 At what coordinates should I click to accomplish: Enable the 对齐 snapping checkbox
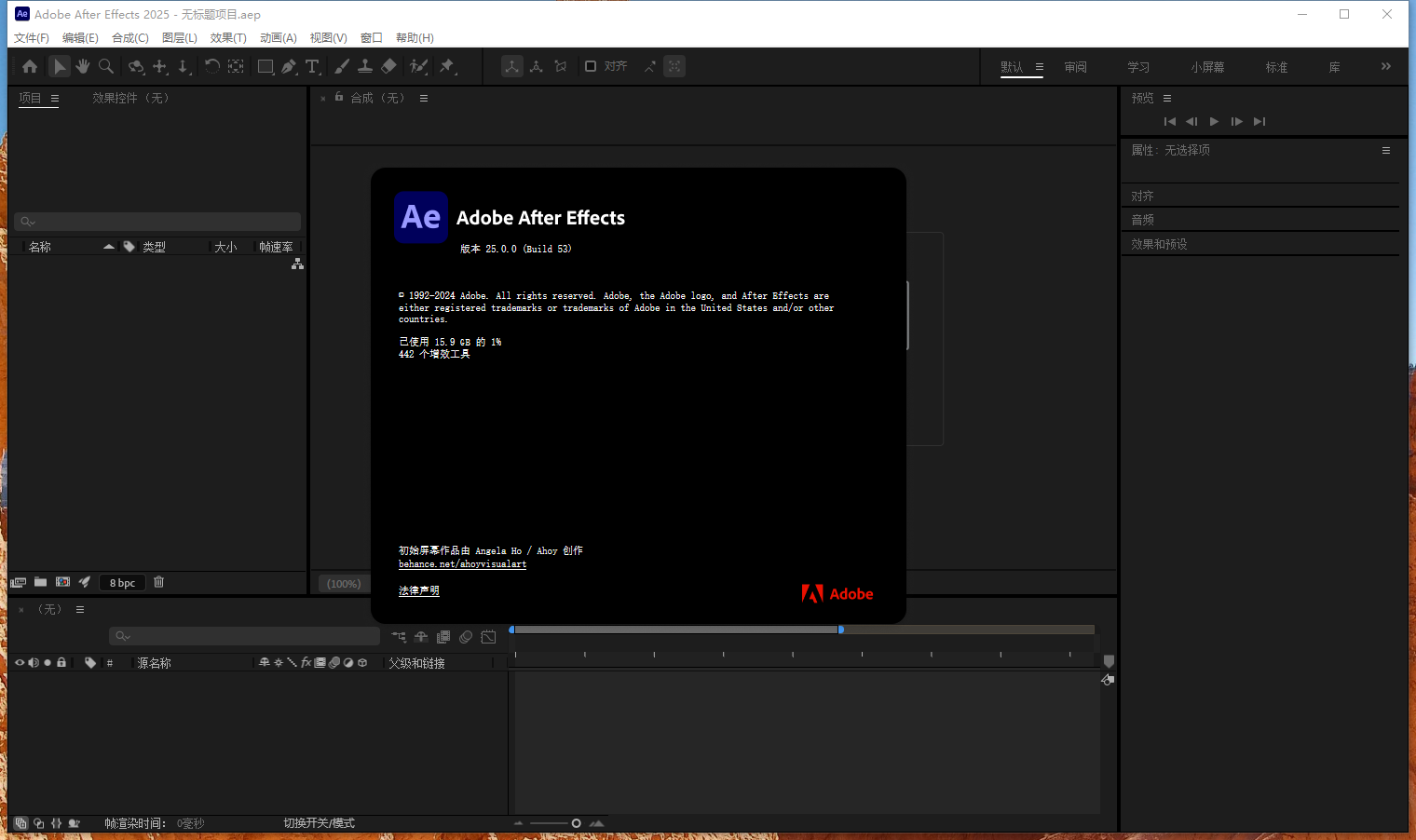[591, 66]
